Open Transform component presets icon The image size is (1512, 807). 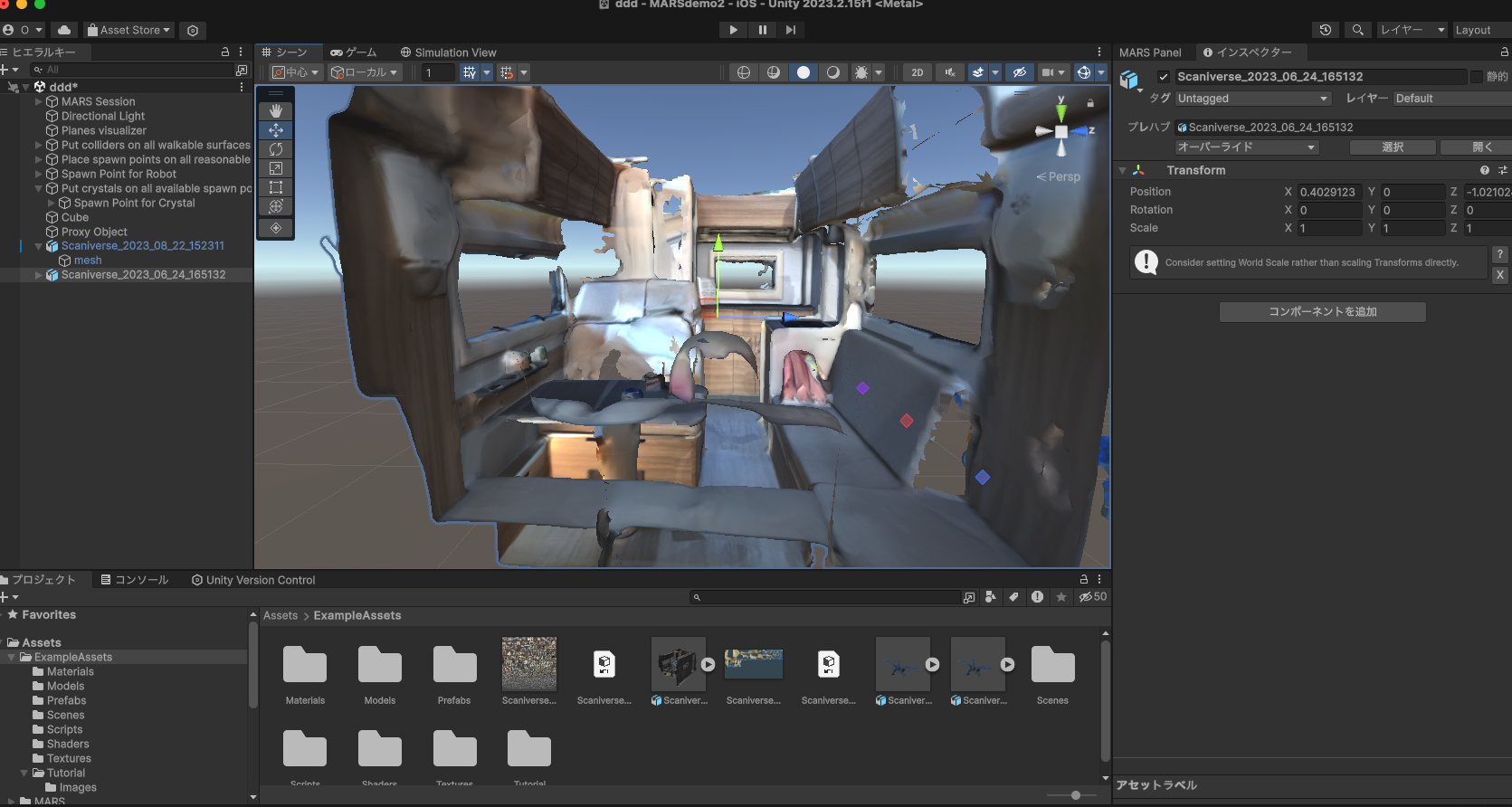pyautogui.click(x=1502, y=170)
